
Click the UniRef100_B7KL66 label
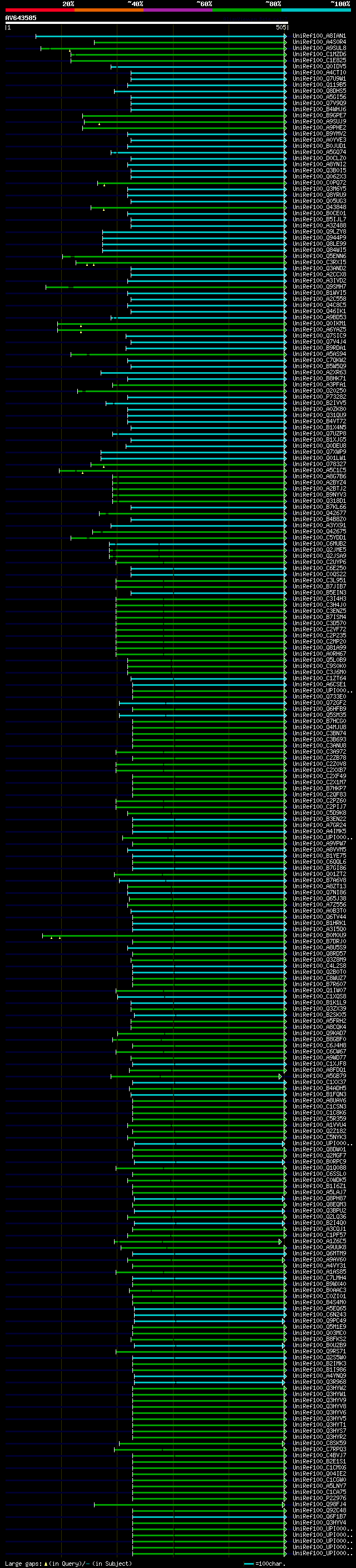coord(319,507)
